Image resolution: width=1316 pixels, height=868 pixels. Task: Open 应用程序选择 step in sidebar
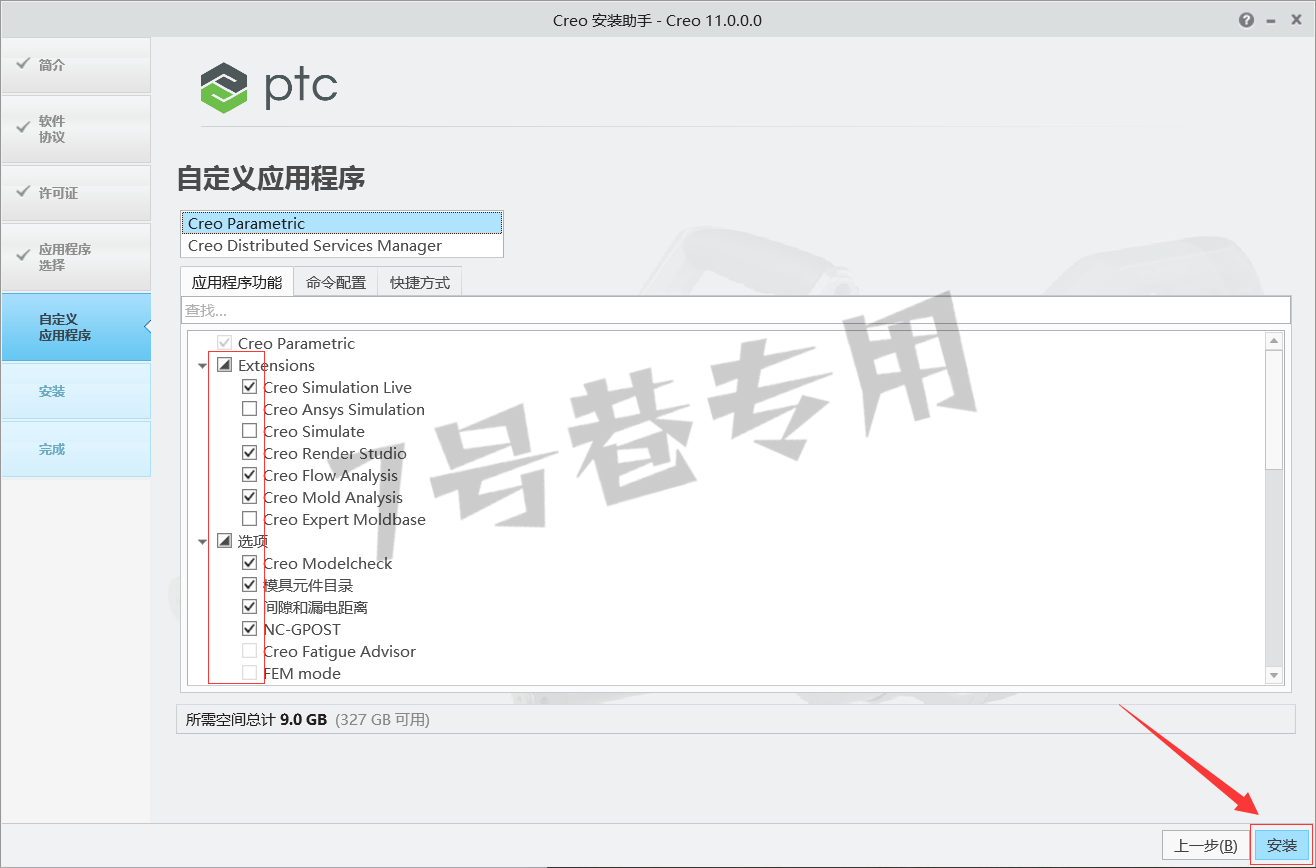[76, 257]
